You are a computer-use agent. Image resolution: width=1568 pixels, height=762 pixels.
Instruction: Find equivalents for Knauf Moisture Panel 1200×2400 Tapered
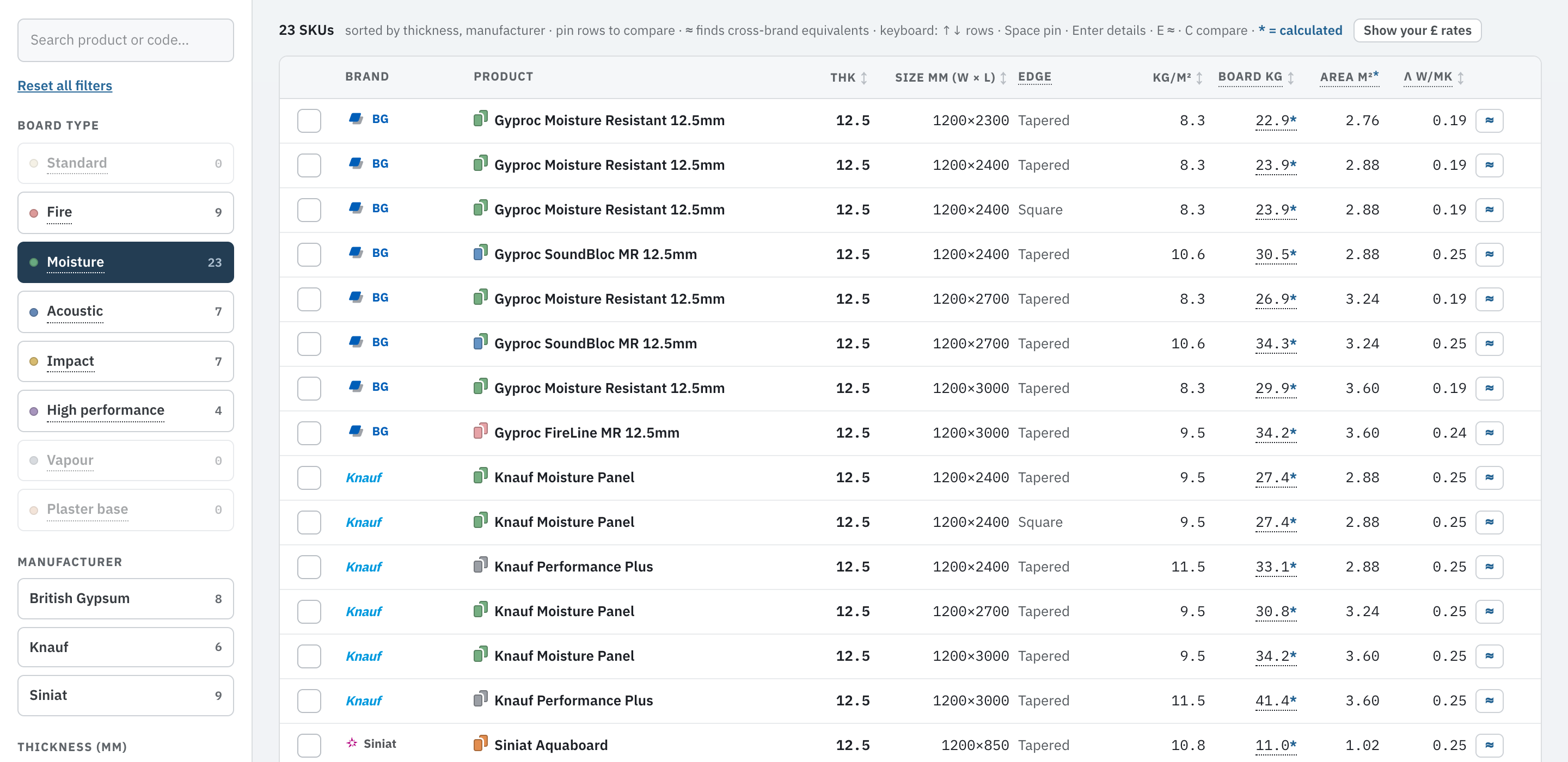(x=1489, y=478)
